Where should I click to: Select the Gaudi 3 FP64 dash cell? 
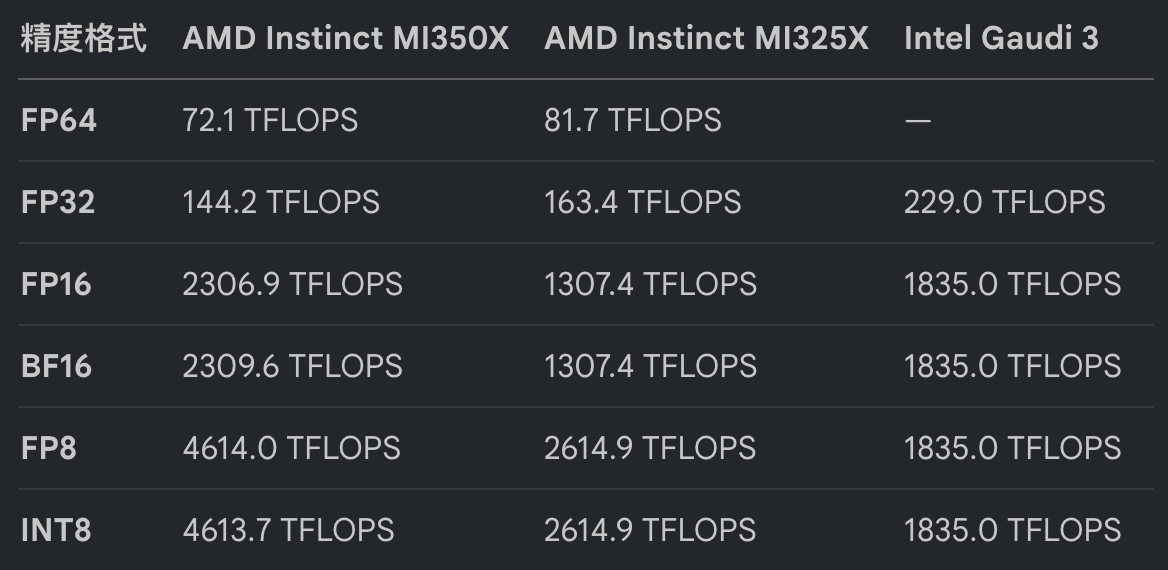point(918,120)
